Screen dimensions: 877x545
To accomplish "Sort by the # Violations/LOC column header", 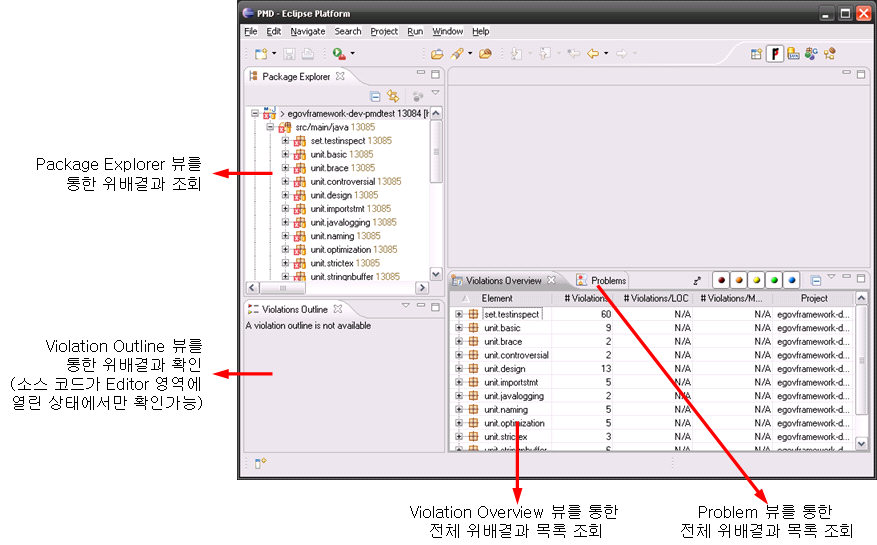I will tap(655, 298).
